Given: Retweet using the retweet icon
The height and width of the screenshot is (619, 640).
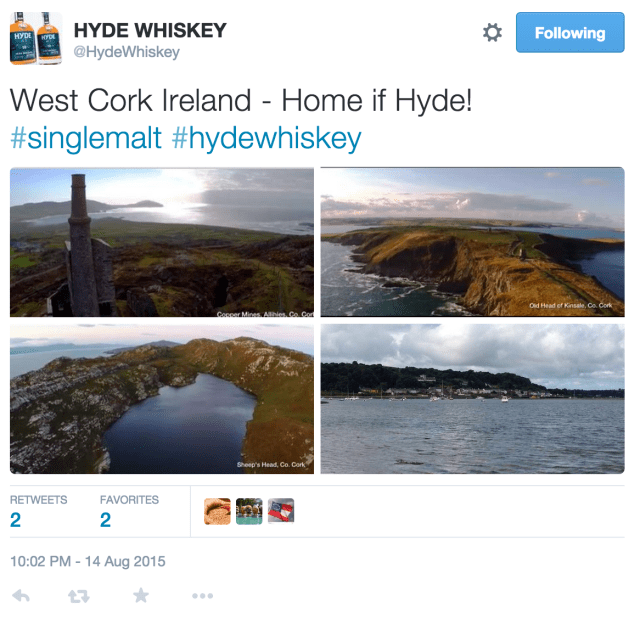Looking at the screenshot, I should [x=79, y=596].
